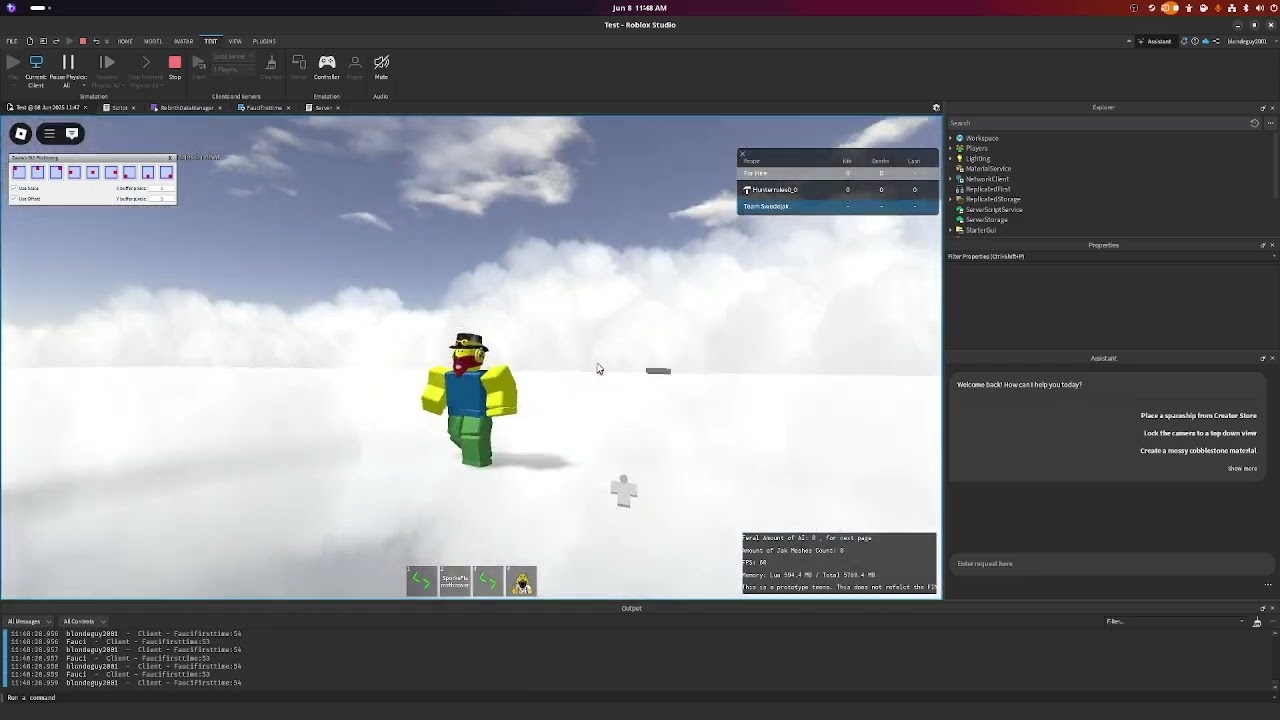Click 'Lock the camera to a top down view'
Image resolution: width=1280 pixels, height=720 pixels.
1200,433
